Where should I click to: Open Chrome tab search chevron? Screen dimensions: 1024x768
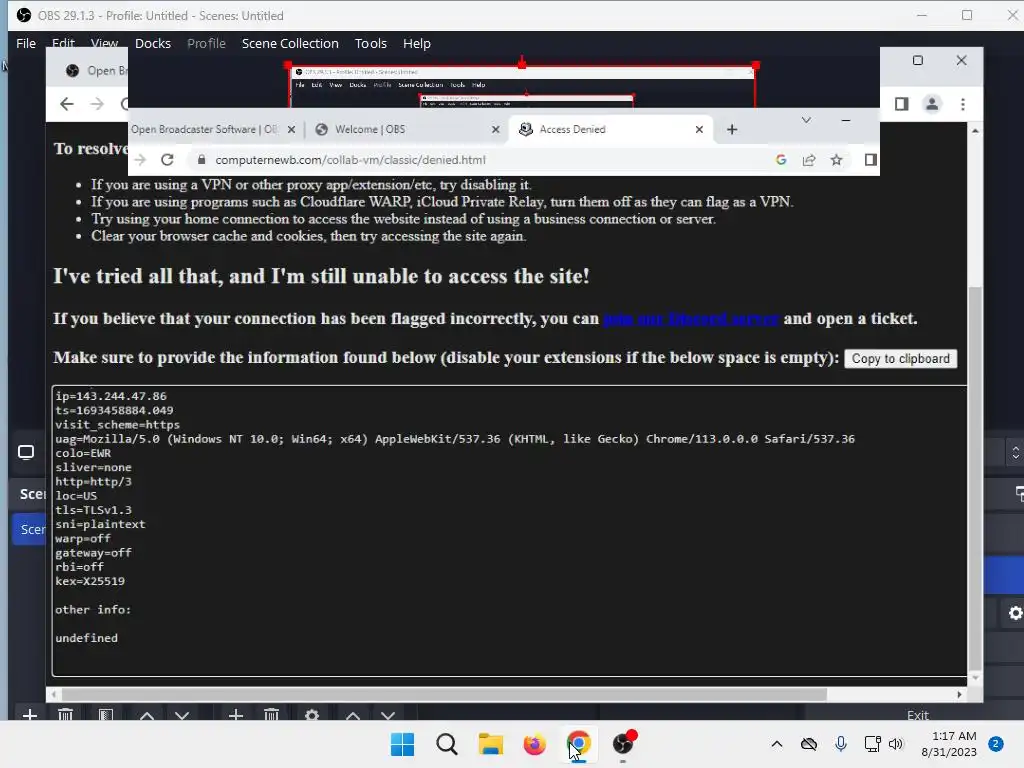click(807, 120)
